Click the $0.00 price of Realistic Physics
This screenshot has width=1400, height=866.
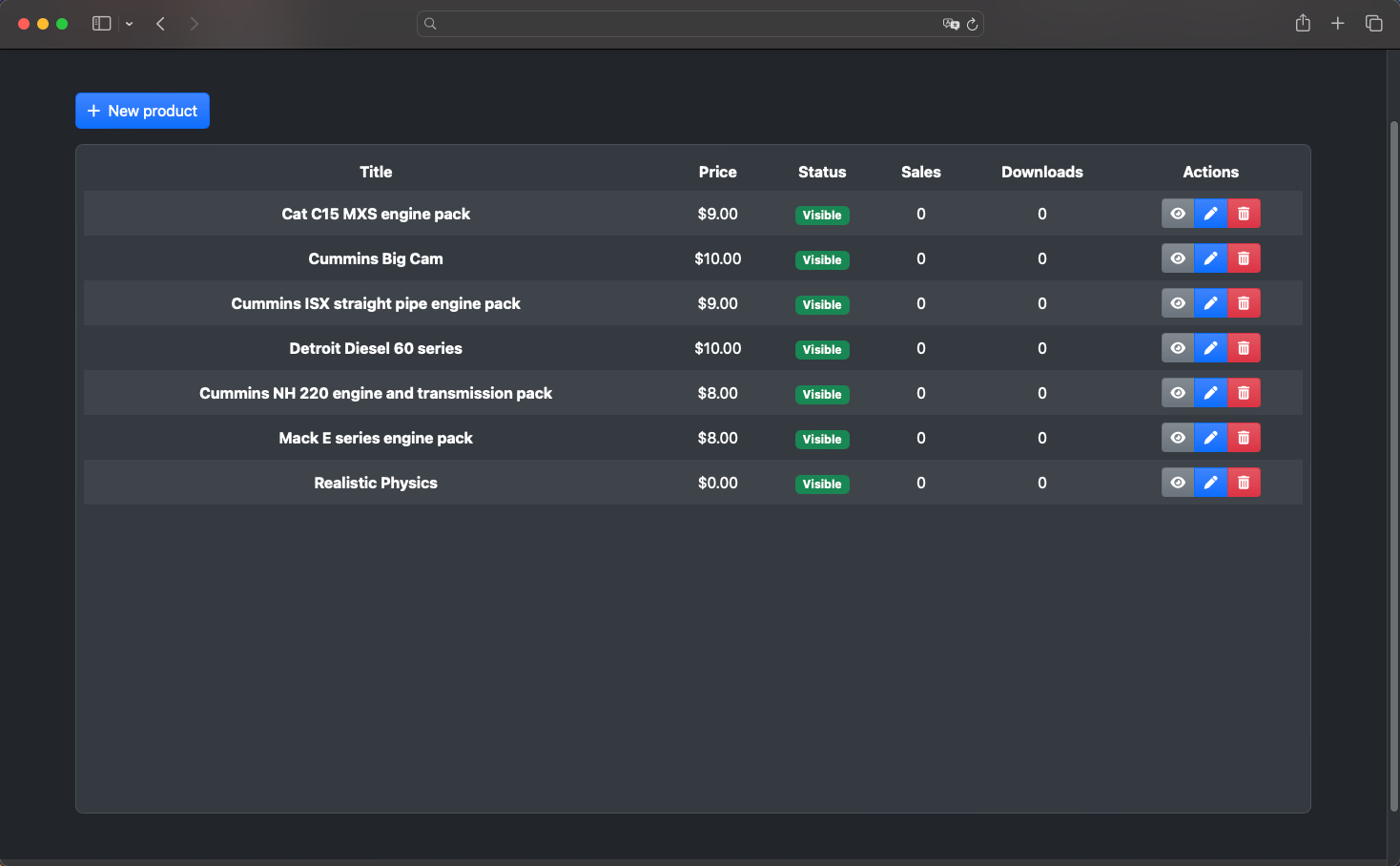717,483
